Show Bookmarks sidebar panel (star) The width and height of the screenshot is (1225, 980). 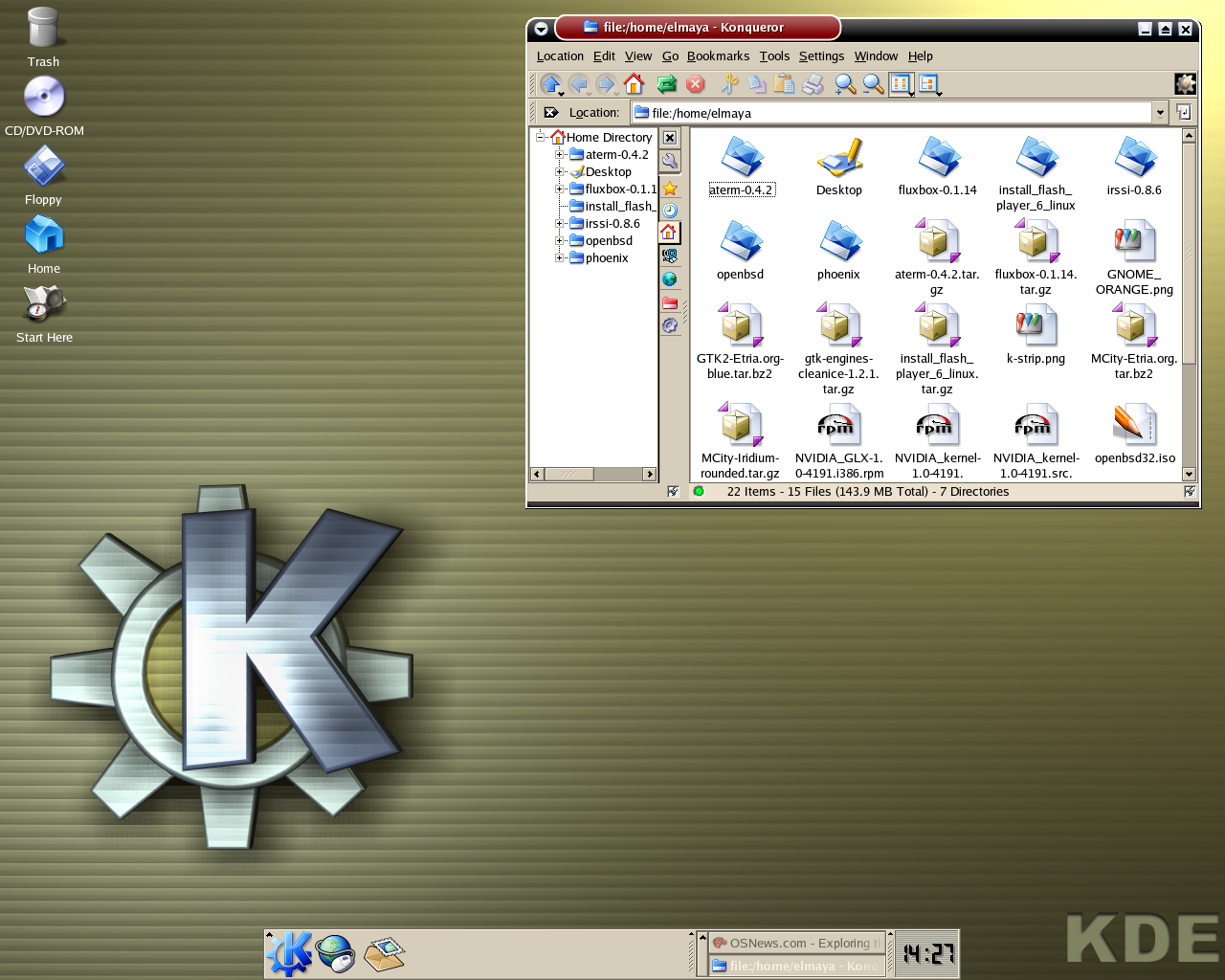click(670, 189)
